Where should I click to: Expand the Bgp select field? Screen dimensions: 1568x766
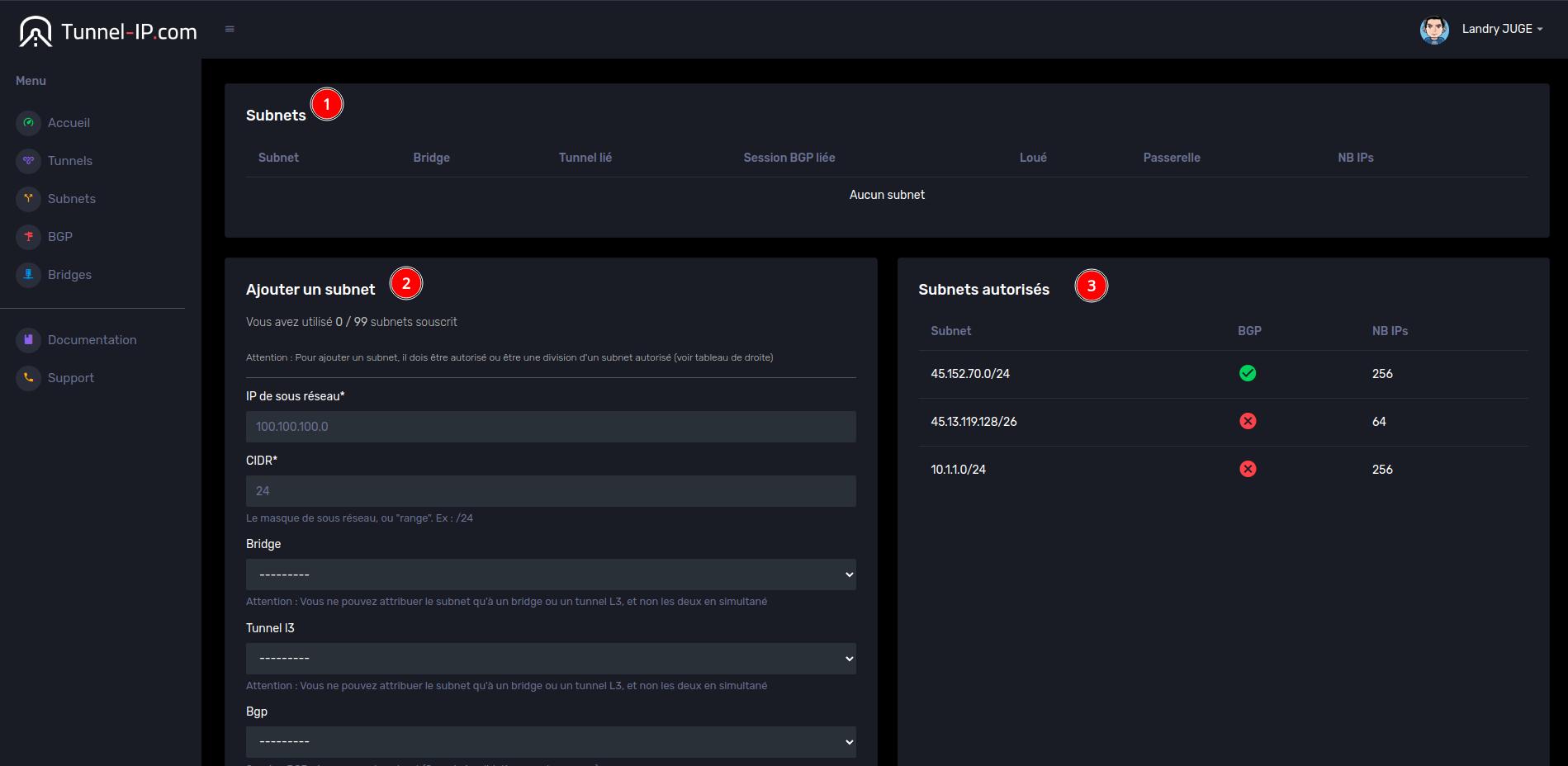click(x=551, y=742)
